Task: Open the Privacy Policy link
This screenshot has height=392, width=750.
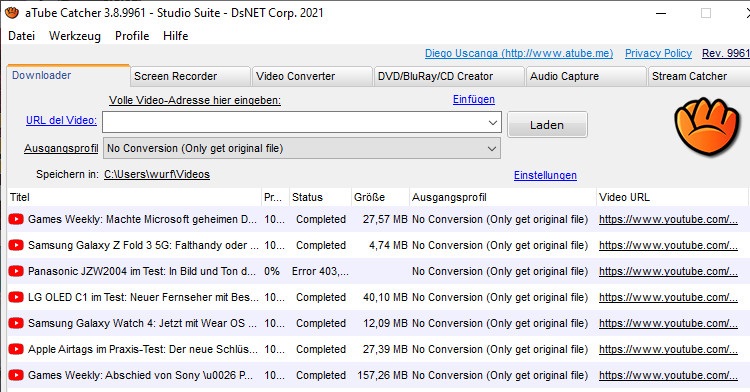Action: [658, 53]
